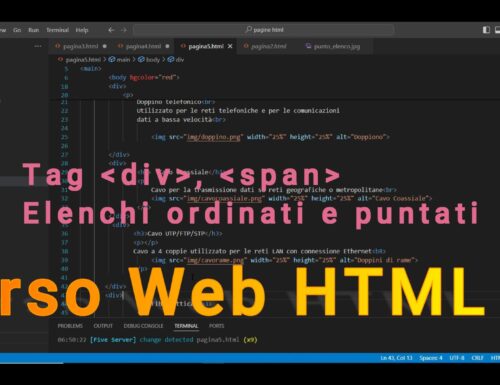Select the TERMINAL panel tab
Viewport: 500px width, 385px height.
[186, 326]
